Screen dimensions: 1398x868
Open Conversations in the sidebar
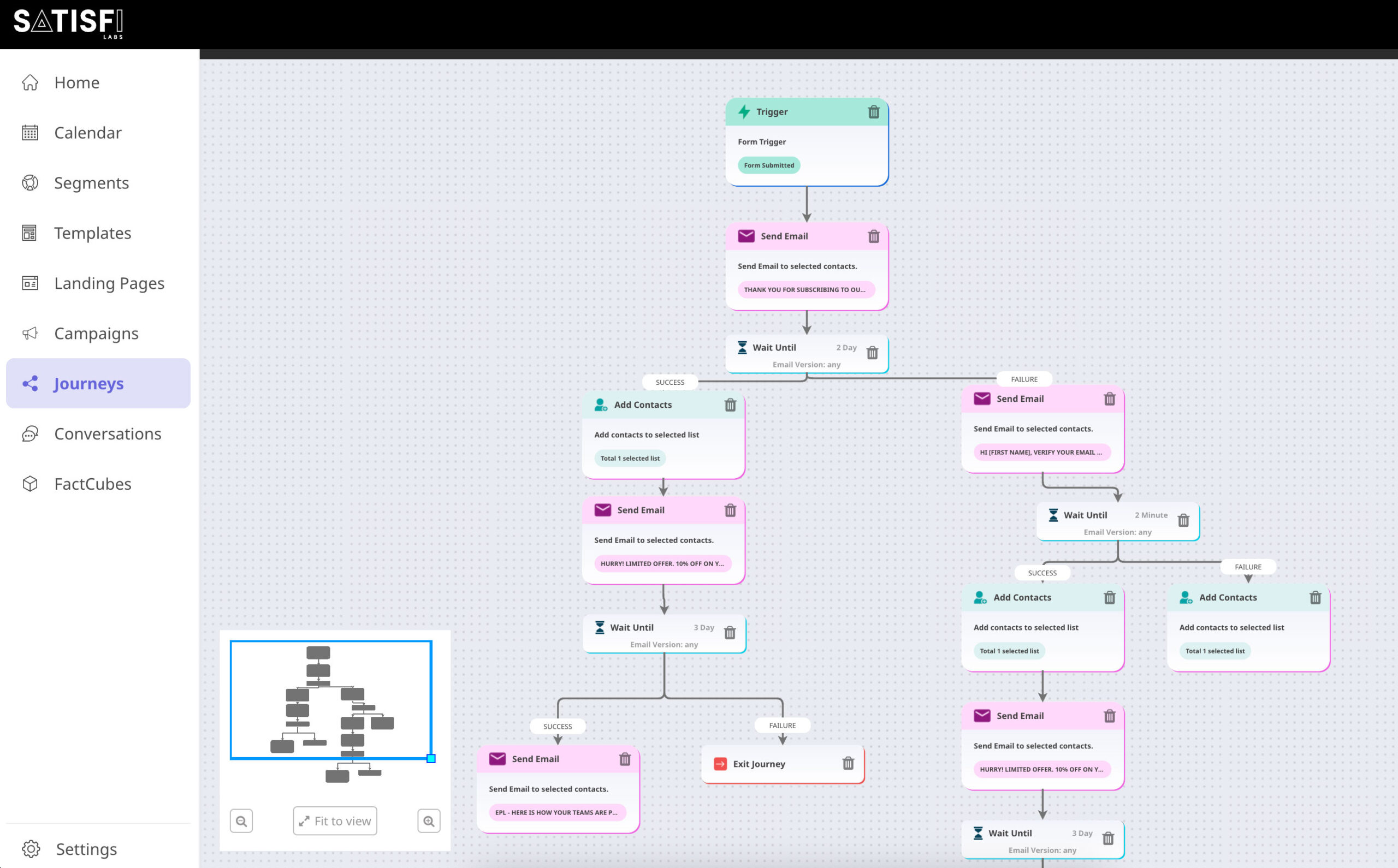pyautogui.click(x=98, y=434)
